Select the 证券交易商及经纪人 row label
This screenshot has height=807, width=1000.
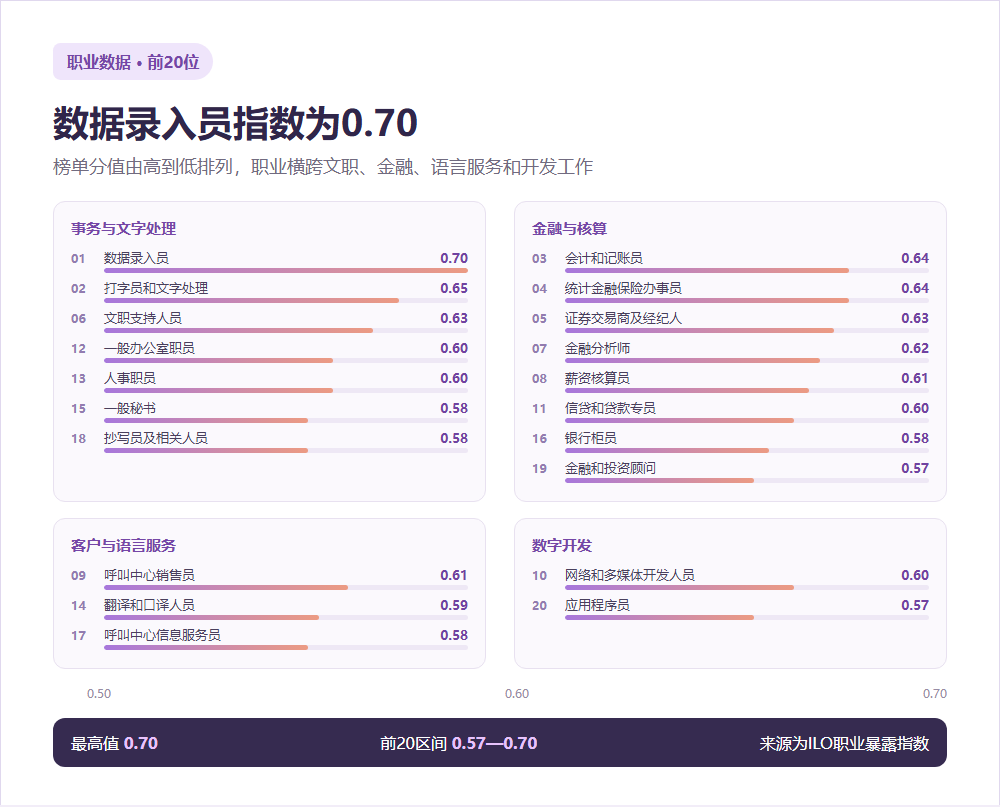click(x=624, y=318)
